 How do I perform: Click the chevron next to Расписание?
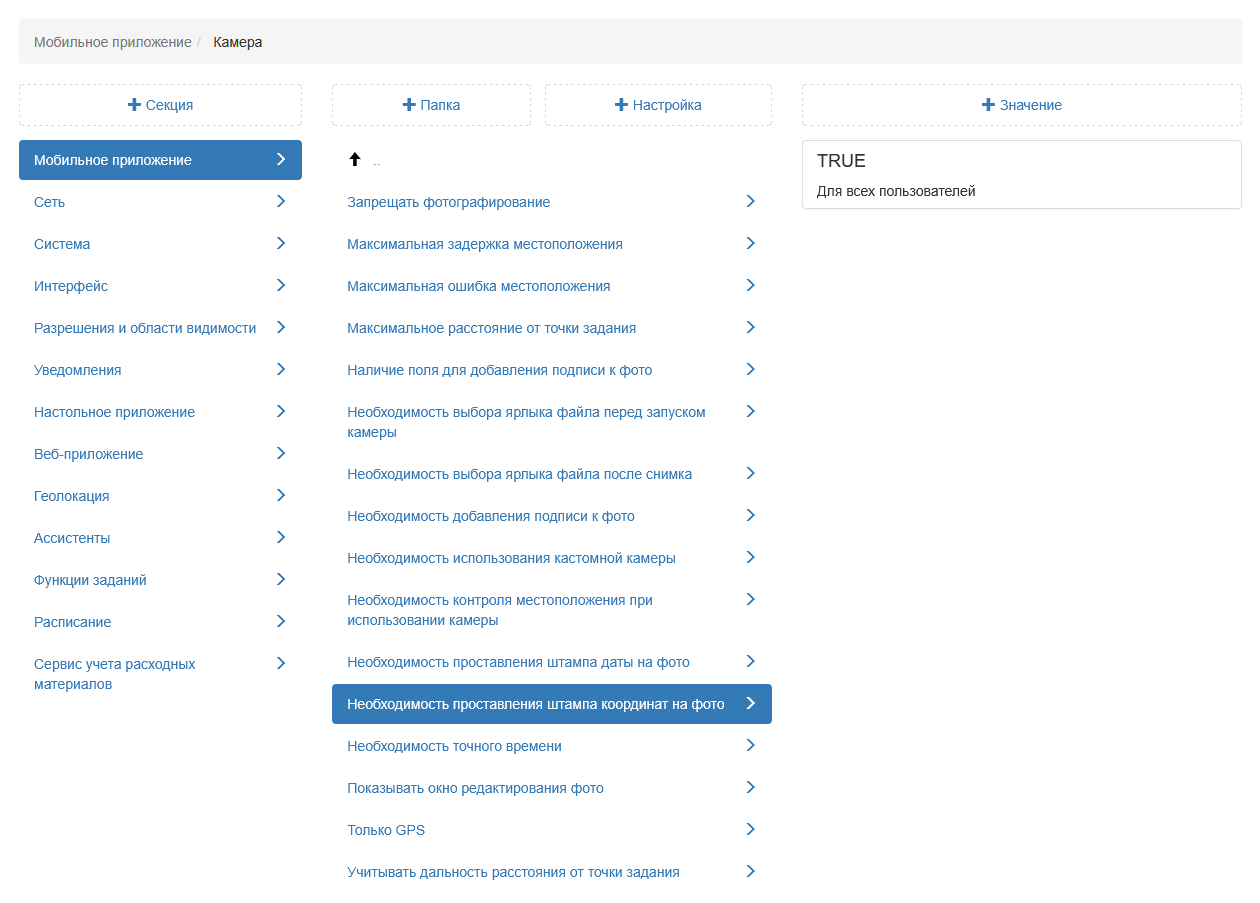(x=281, y=621)
